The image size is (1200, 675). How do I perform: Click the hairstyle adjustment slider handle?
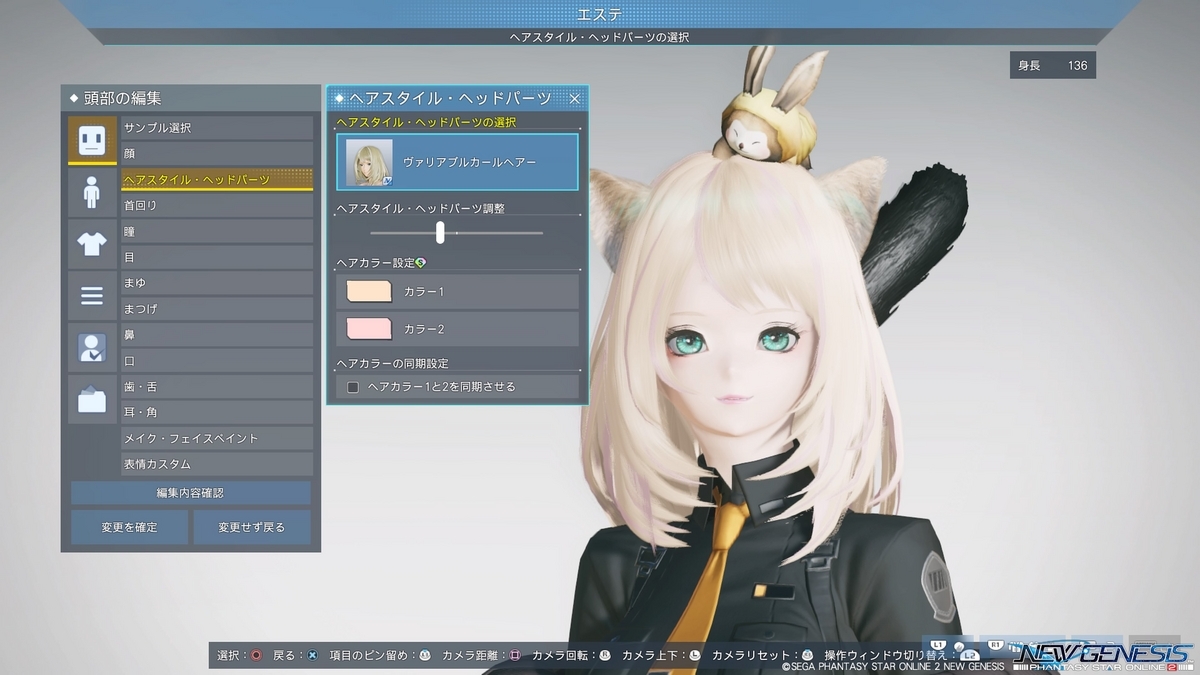pos(440,232)
